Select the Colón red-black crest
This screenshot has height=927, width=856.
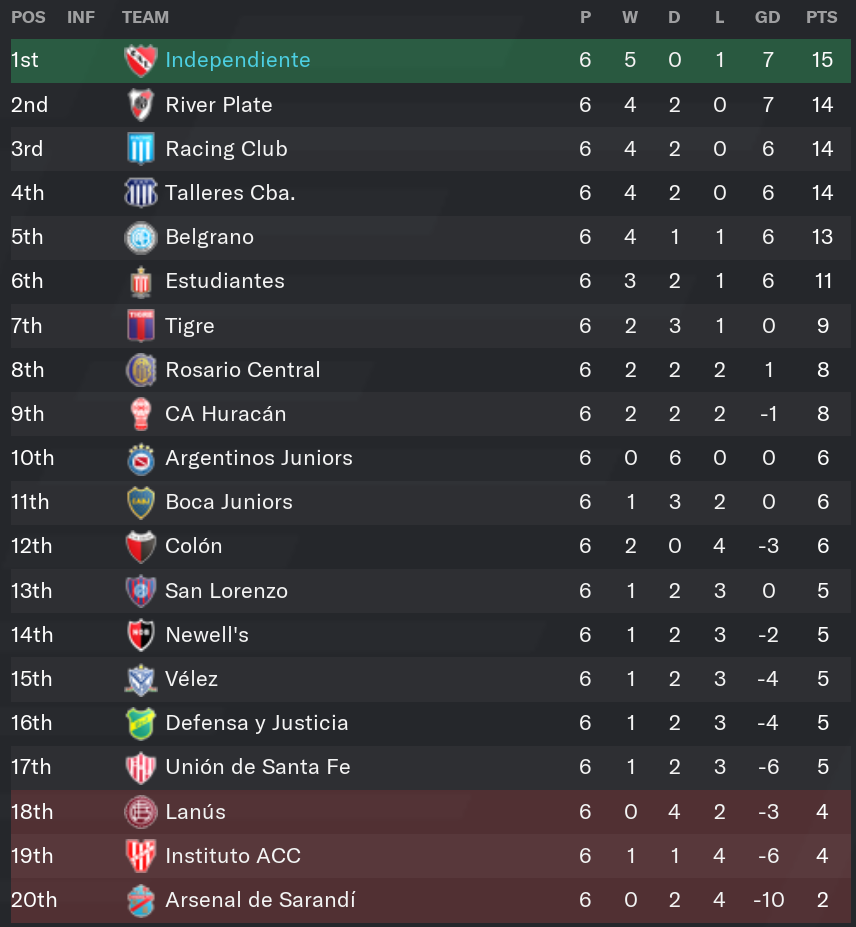[141, 546]
